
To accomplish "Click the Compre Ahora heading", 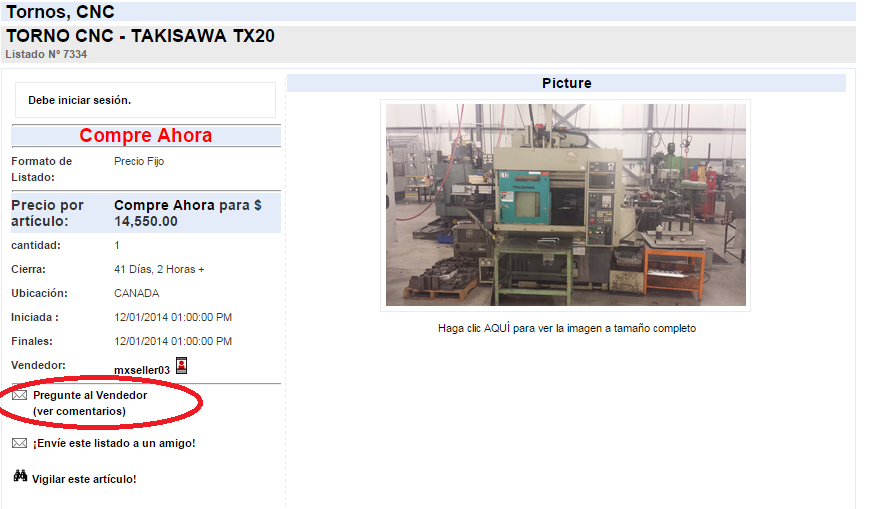I will pyautogui.click(x=145, y=136).
